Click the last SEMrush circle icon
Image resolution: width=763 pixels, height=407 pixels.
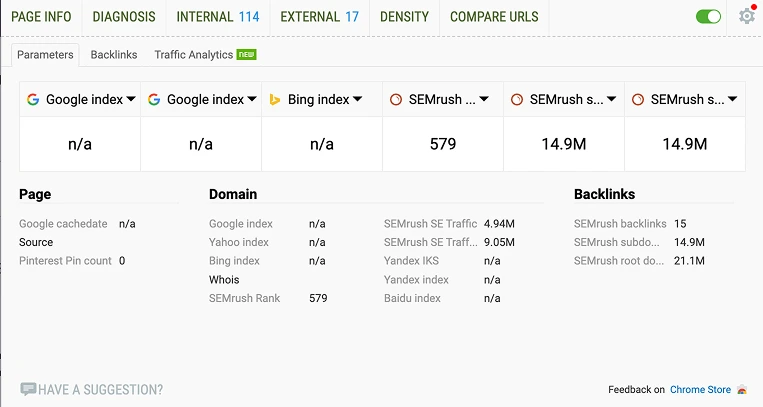[637, 100]
